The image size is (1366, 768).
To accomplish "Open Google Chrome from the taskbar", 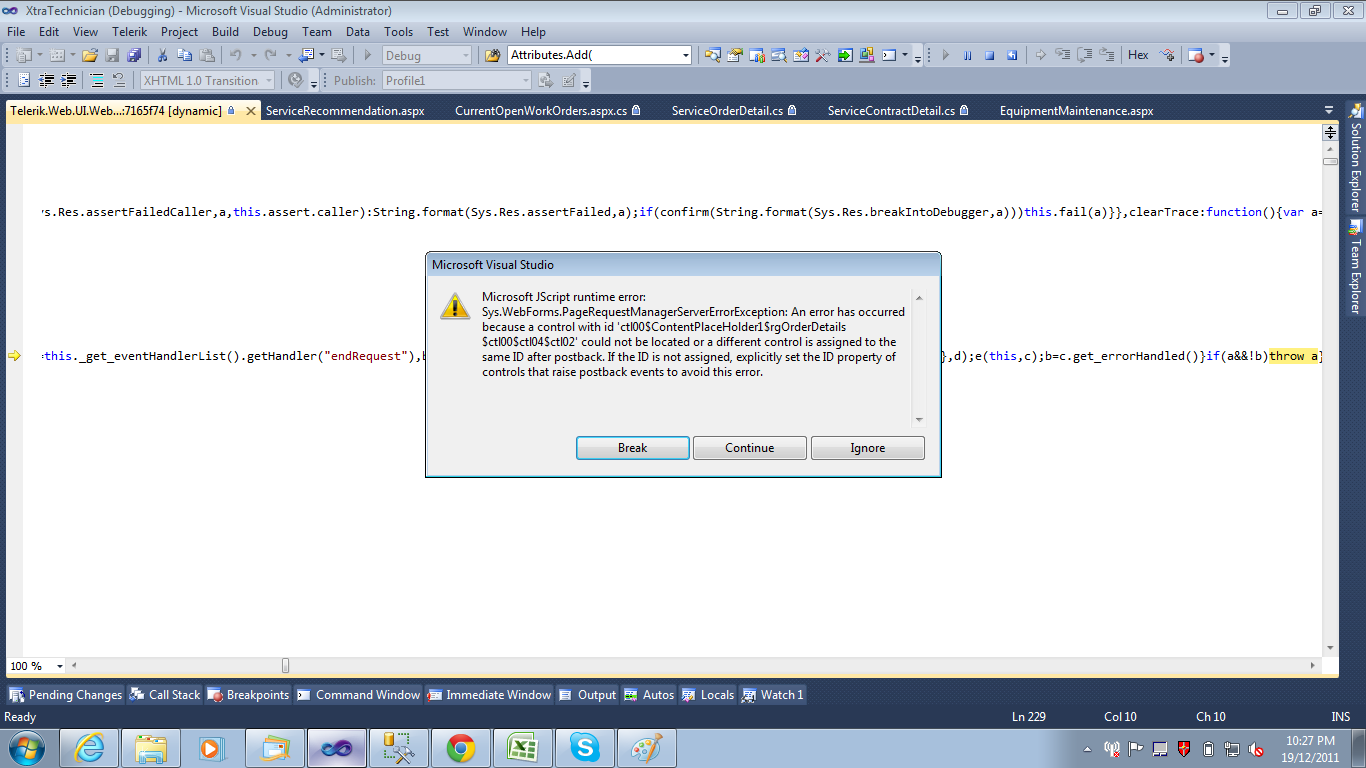I will [x=461, y=748].
